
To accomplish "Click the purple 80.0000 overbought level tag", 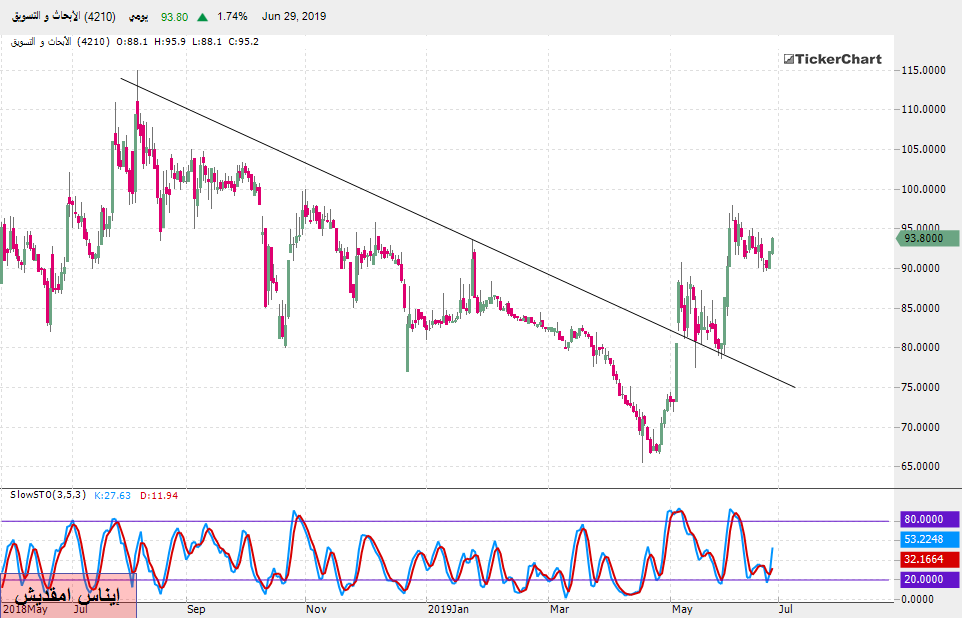I will click(925, 520).
